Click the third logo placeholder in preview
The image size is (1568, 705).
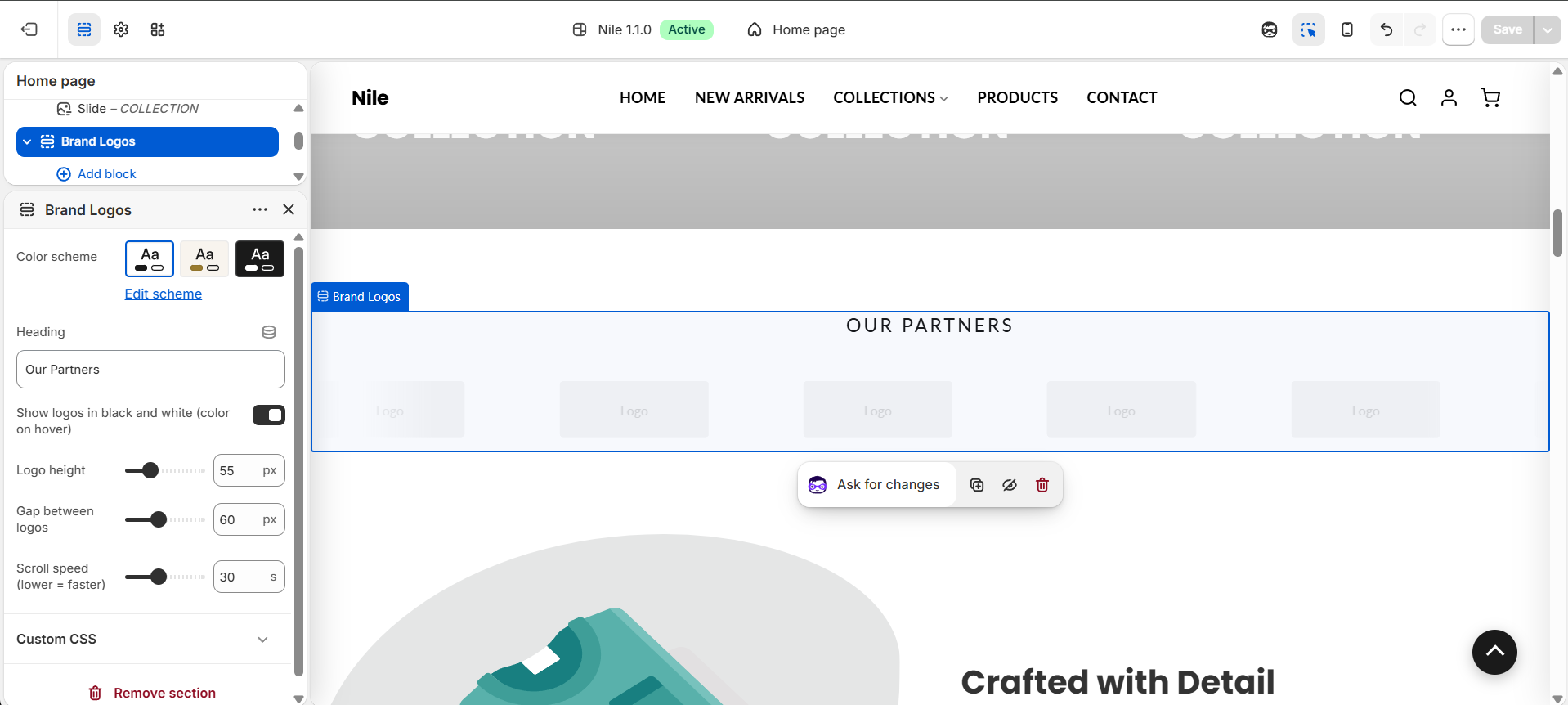click(877, 409)
